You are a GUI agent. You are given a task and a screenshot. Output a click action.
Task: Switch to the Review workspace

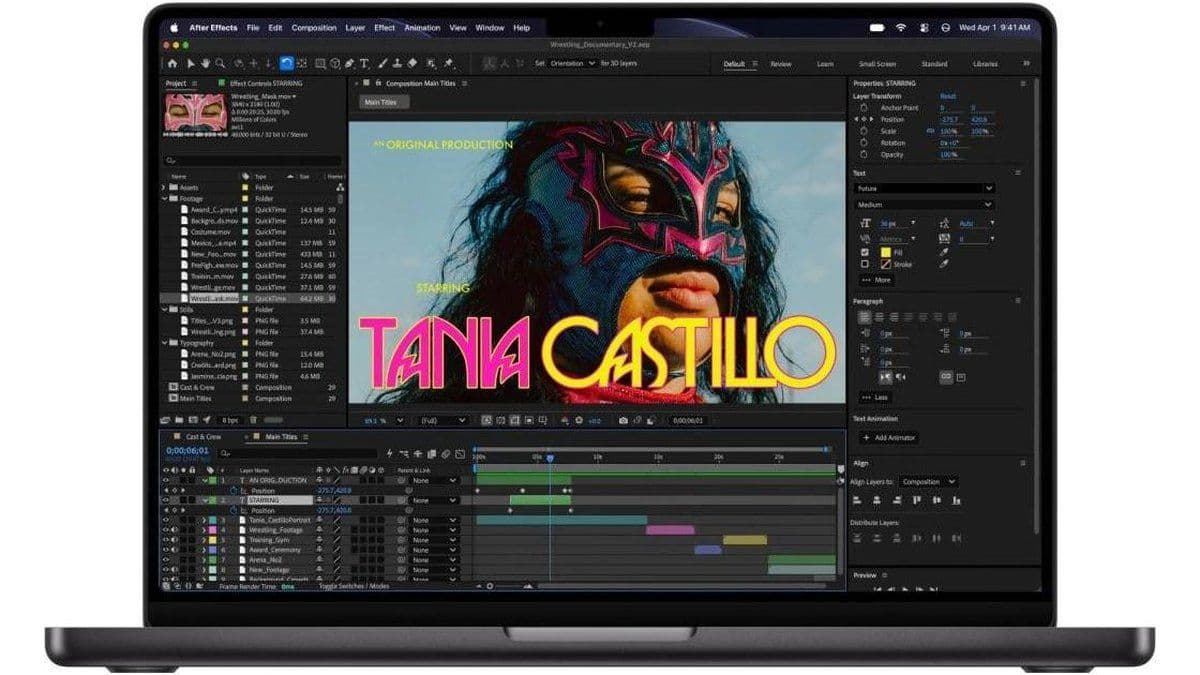(781, 64)
